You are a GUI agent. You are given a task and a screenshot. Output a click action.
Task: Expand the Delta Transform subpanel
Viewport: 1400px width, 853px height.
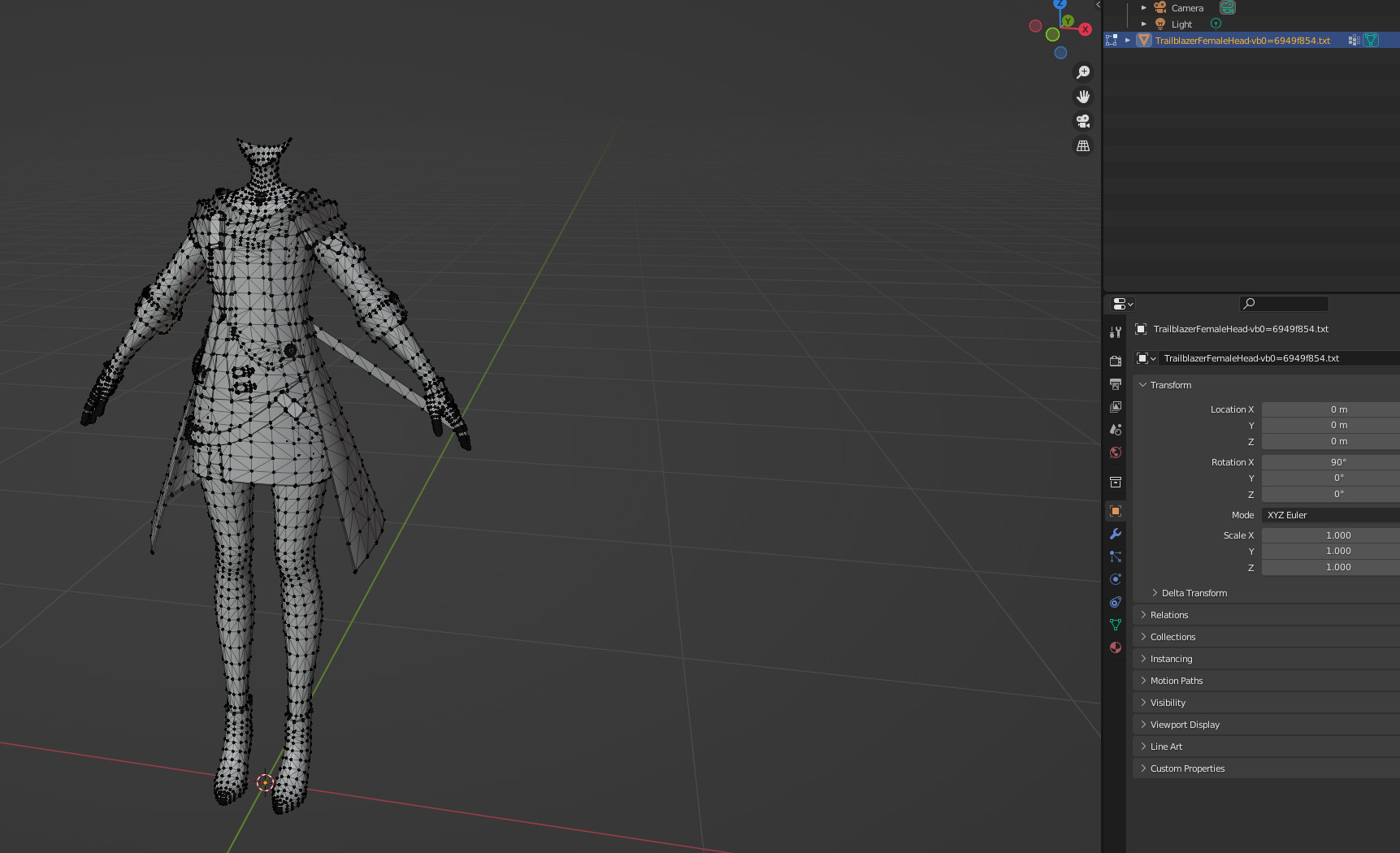pyautogui.click(x=1194, y=593)
